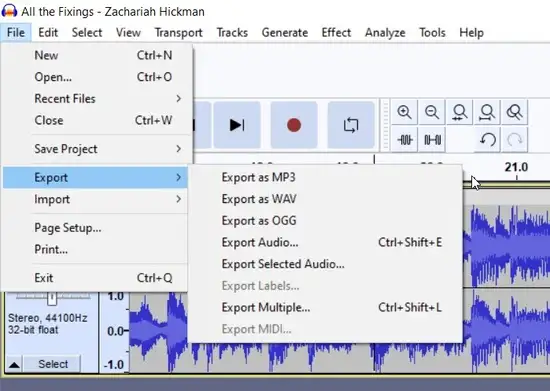Click Trim audio outside selection icon
This screenshot has height=391, width=550.
pyautogui.click(x=404, y=140)
